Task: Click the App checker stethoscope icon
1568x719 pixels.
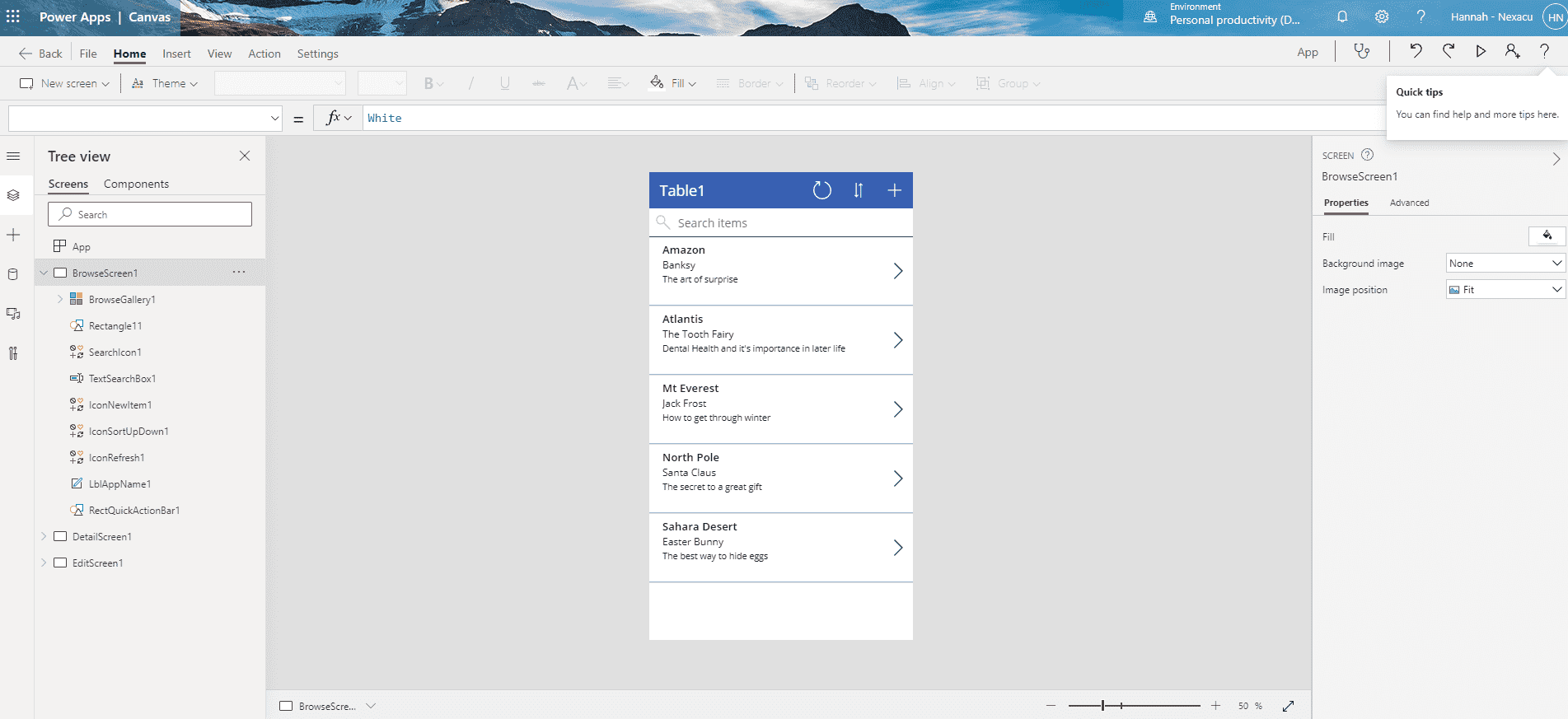Action: click(1362, 51)
